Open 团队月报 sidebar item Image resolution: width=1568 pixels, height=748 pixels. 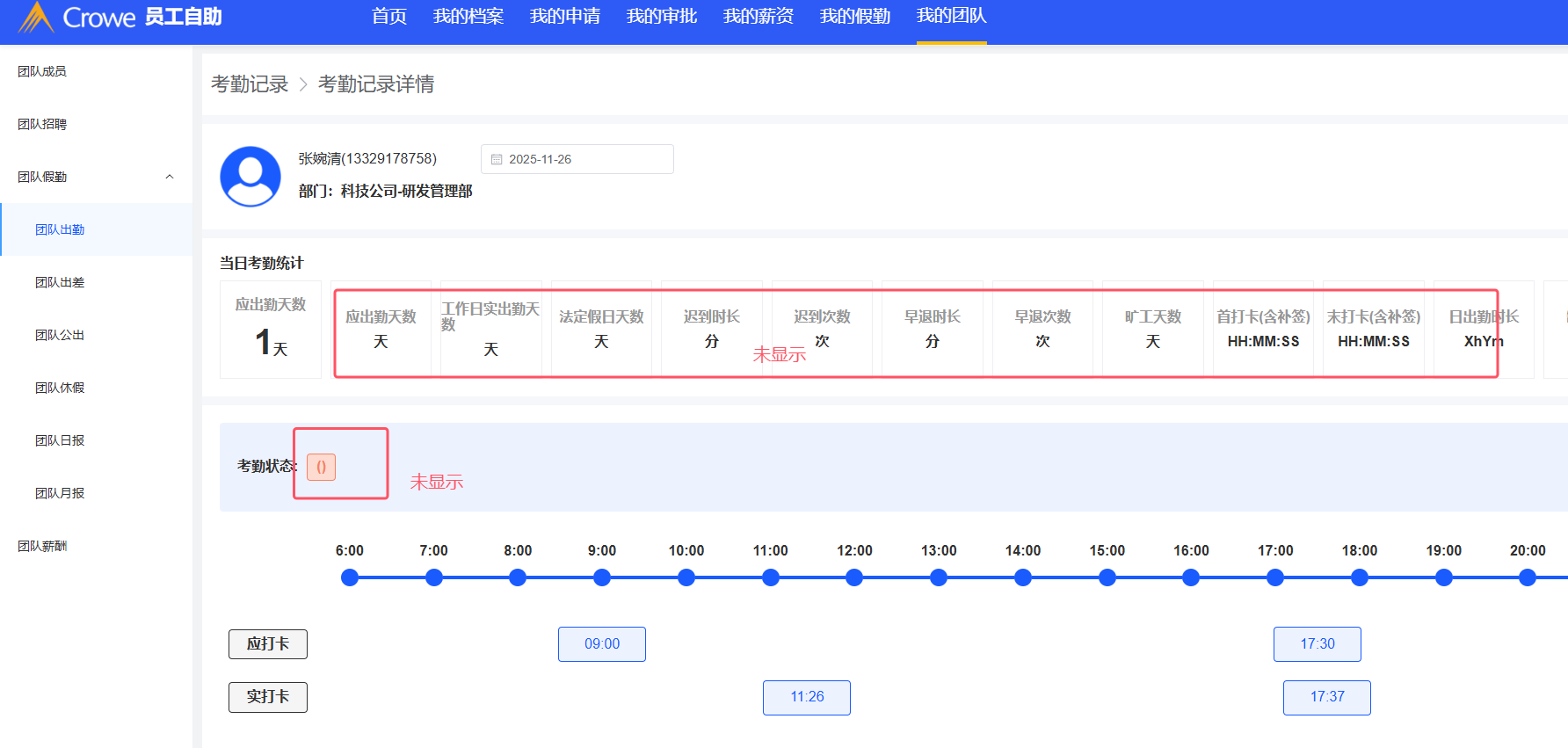[x=60, y=493]
